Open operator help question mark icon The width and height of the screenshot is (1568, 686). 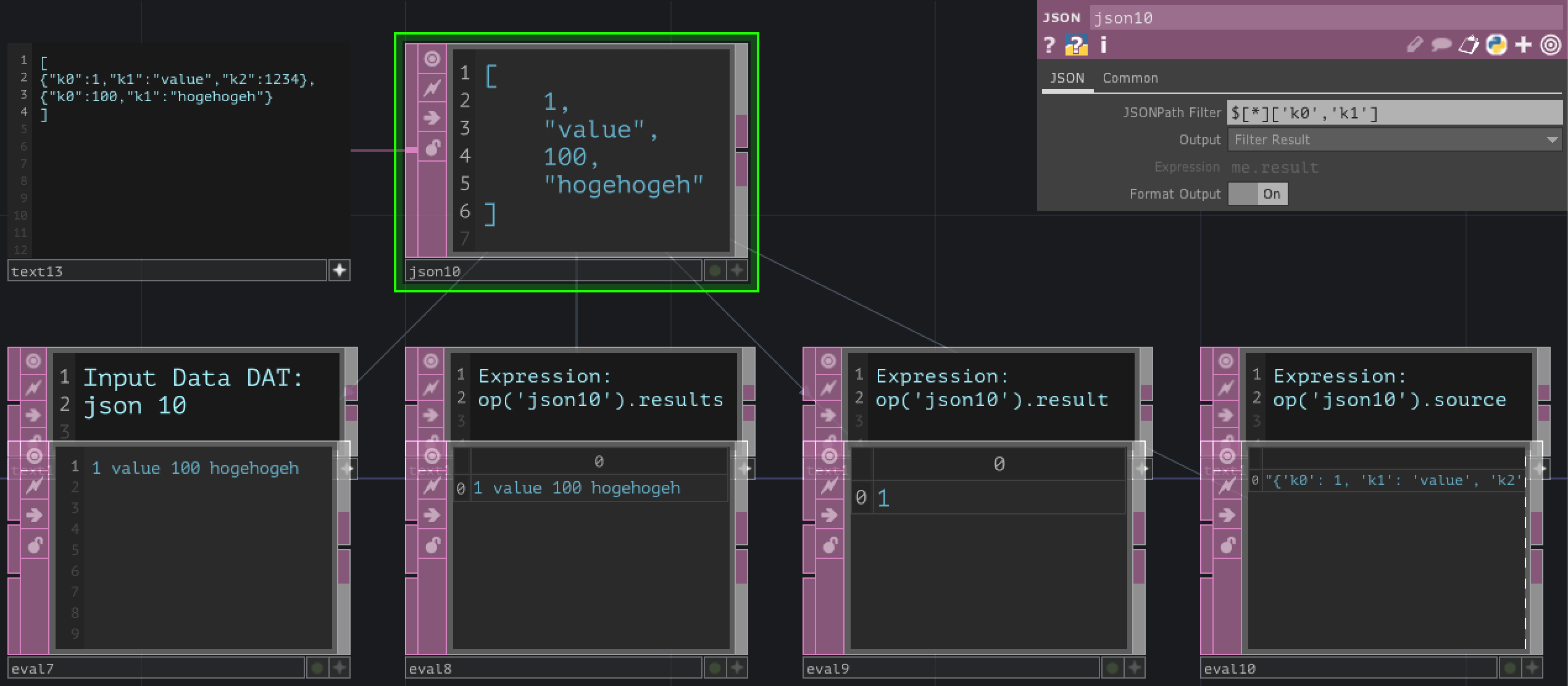pos(1049,45)
